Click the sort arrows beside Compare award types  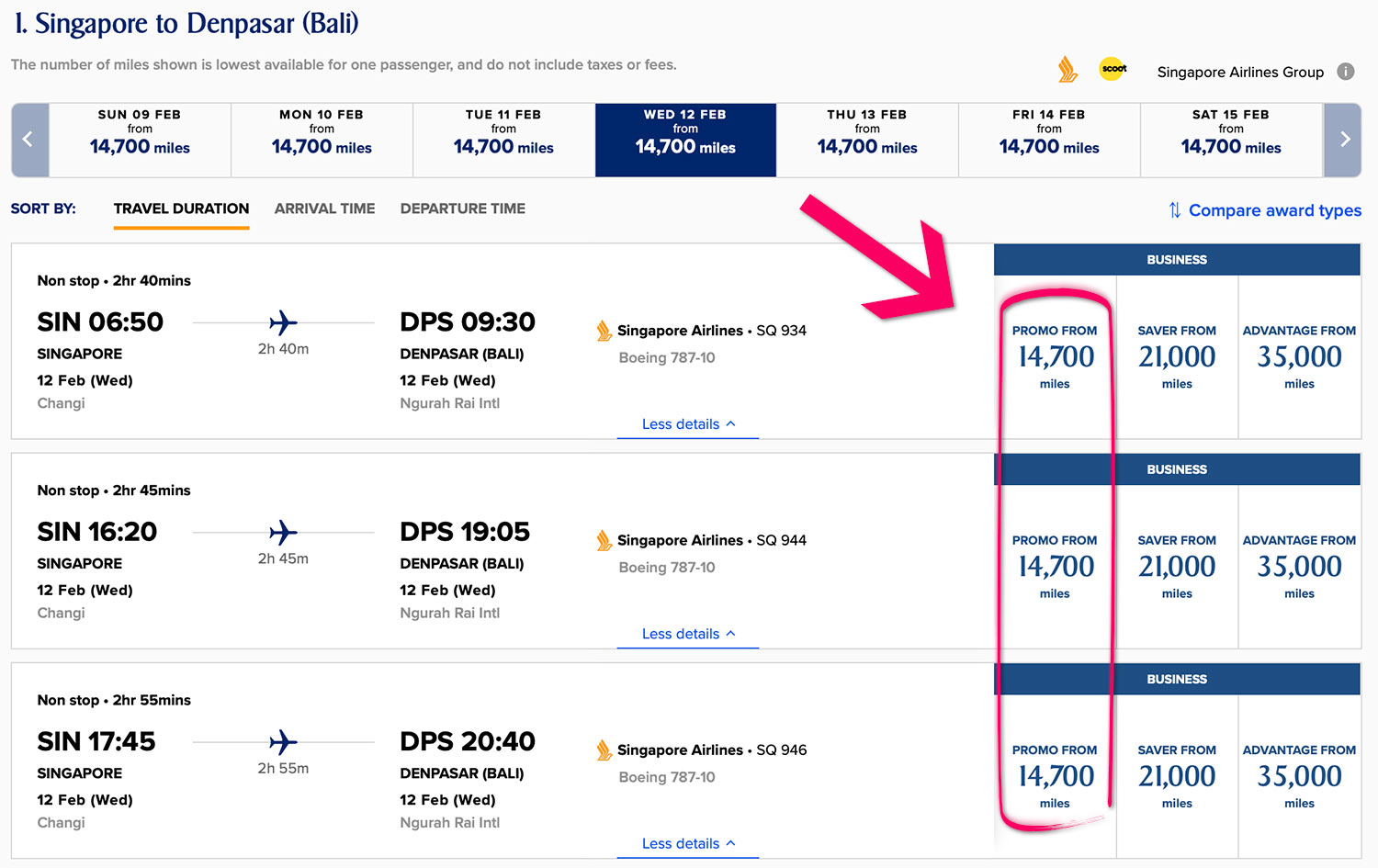(x=1174, y=210)
